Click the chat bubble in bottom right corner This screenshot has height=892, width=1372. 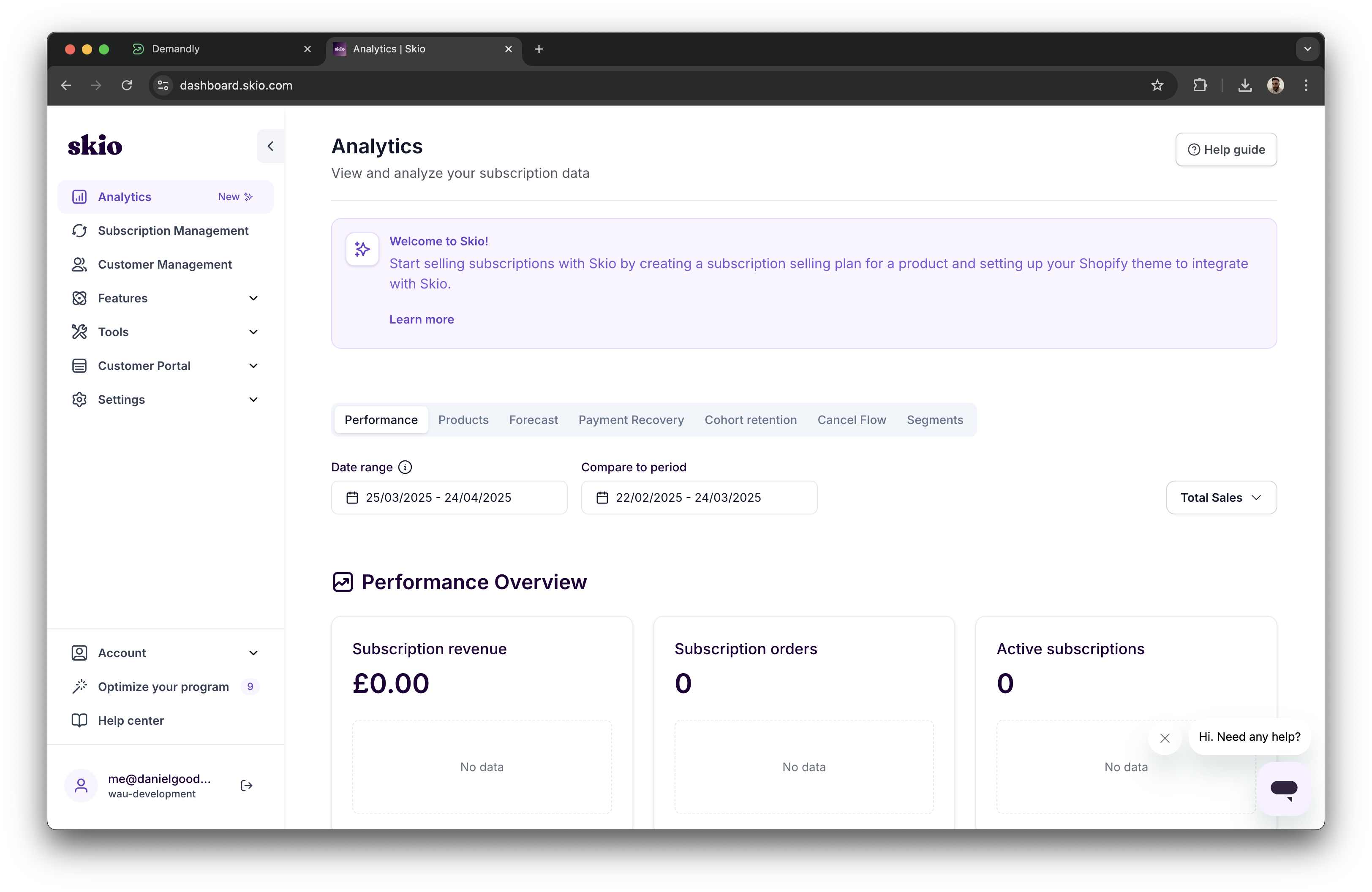(x=1285, y=788)
